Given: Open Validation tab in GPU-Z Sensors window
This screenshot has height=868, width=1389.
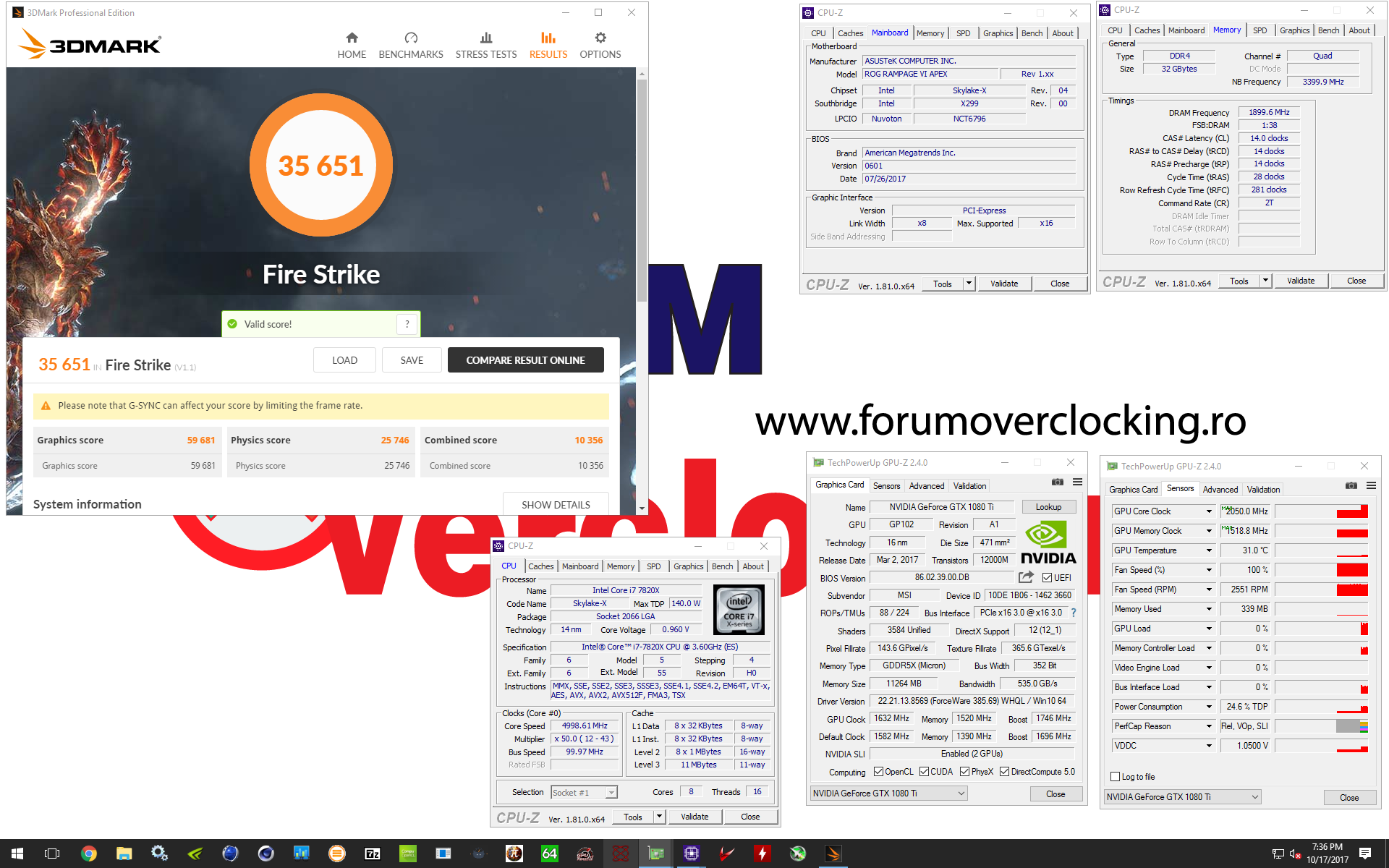Looking at the screenshot, I should pos(1263,490).
